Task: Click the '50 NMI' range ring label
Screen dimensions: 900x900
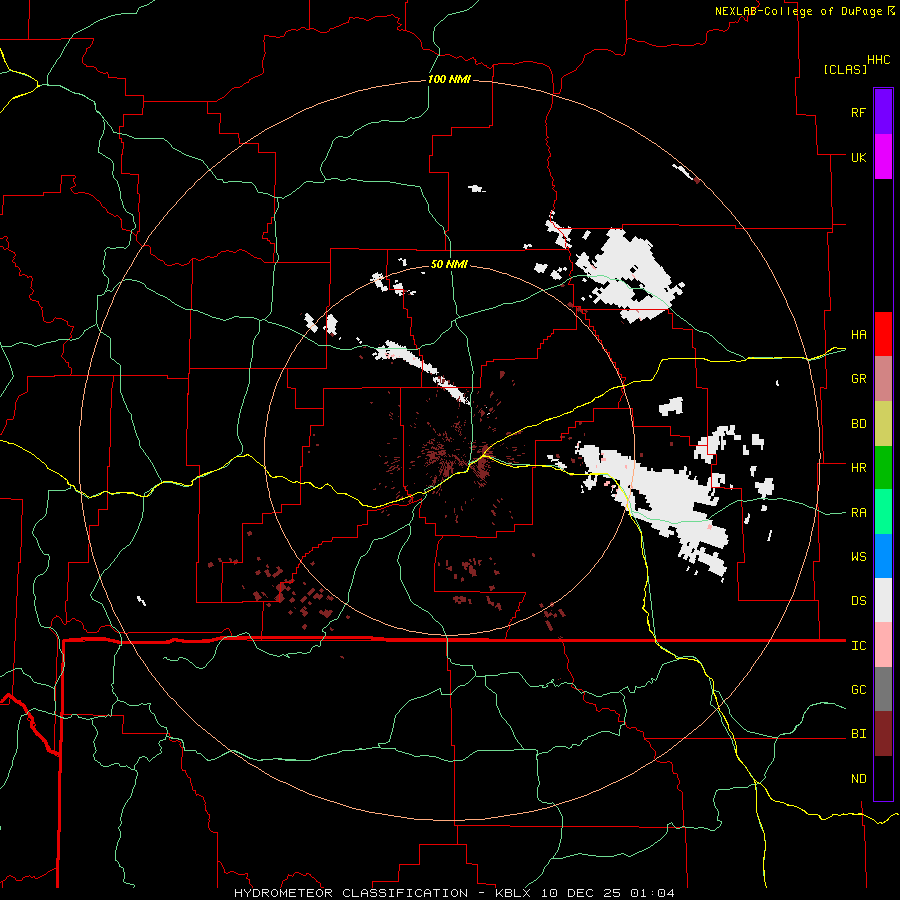Action: point(449,264)
